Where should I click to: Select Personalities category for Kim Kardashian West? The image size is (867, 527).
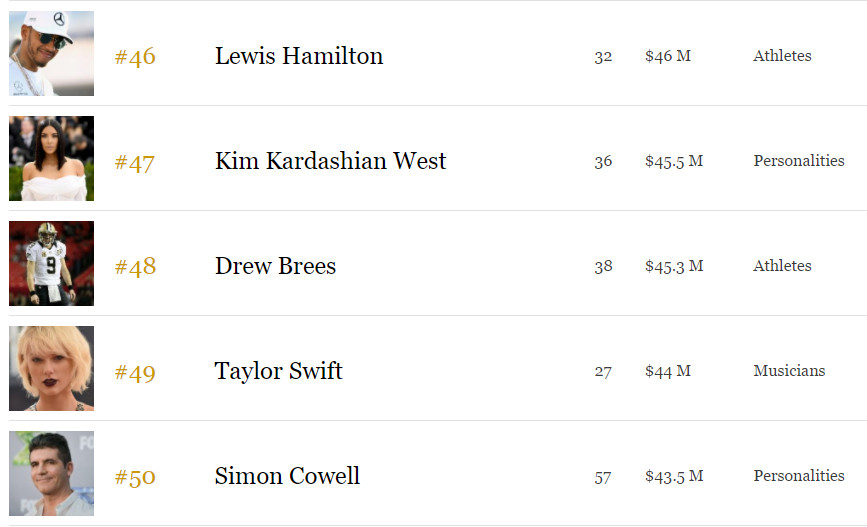tap(798, 161)
